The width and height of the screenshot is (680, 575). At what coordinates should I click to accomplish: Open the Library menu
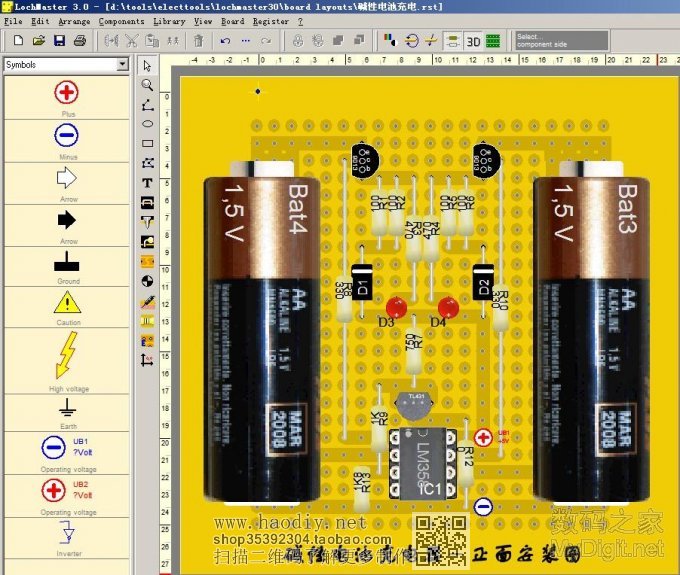(169, 21)
